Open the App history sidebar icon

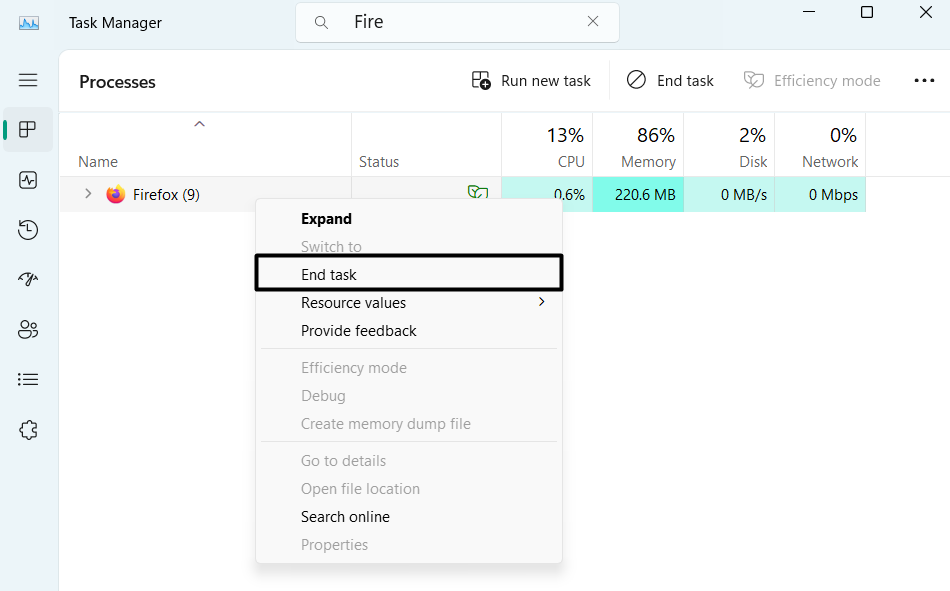[28, 230]
